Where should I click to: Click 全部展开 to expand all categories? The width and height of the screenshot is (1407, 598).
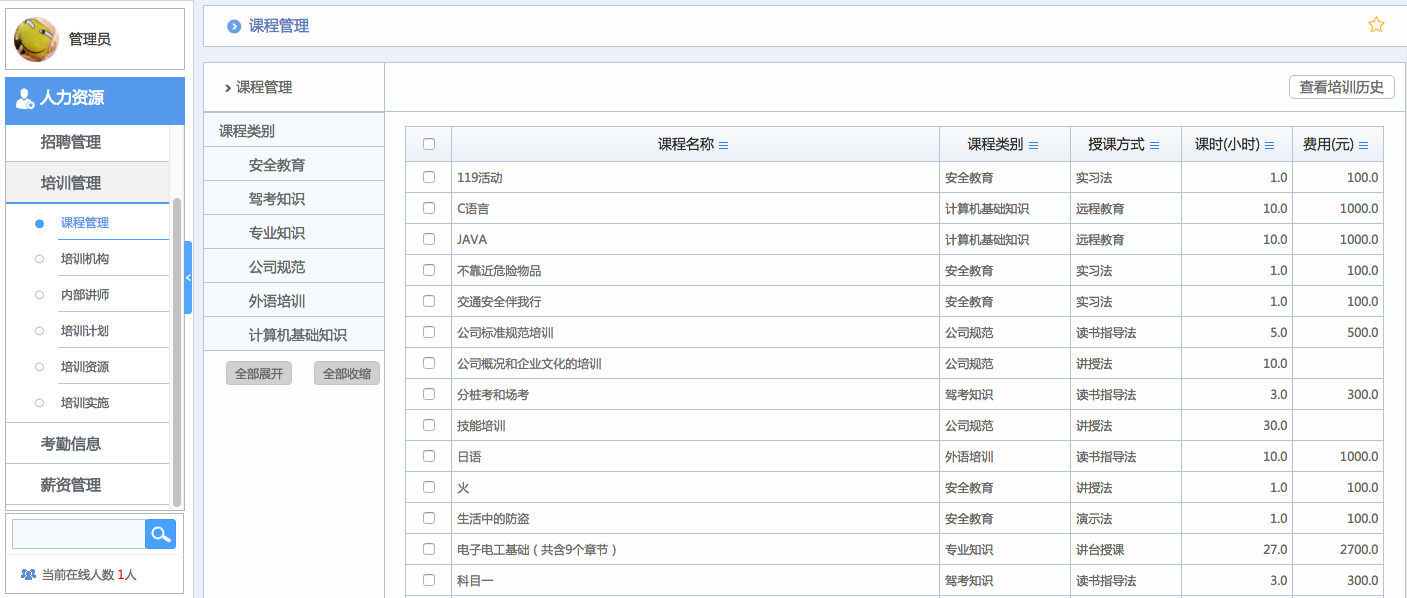(x=258, y=372)
